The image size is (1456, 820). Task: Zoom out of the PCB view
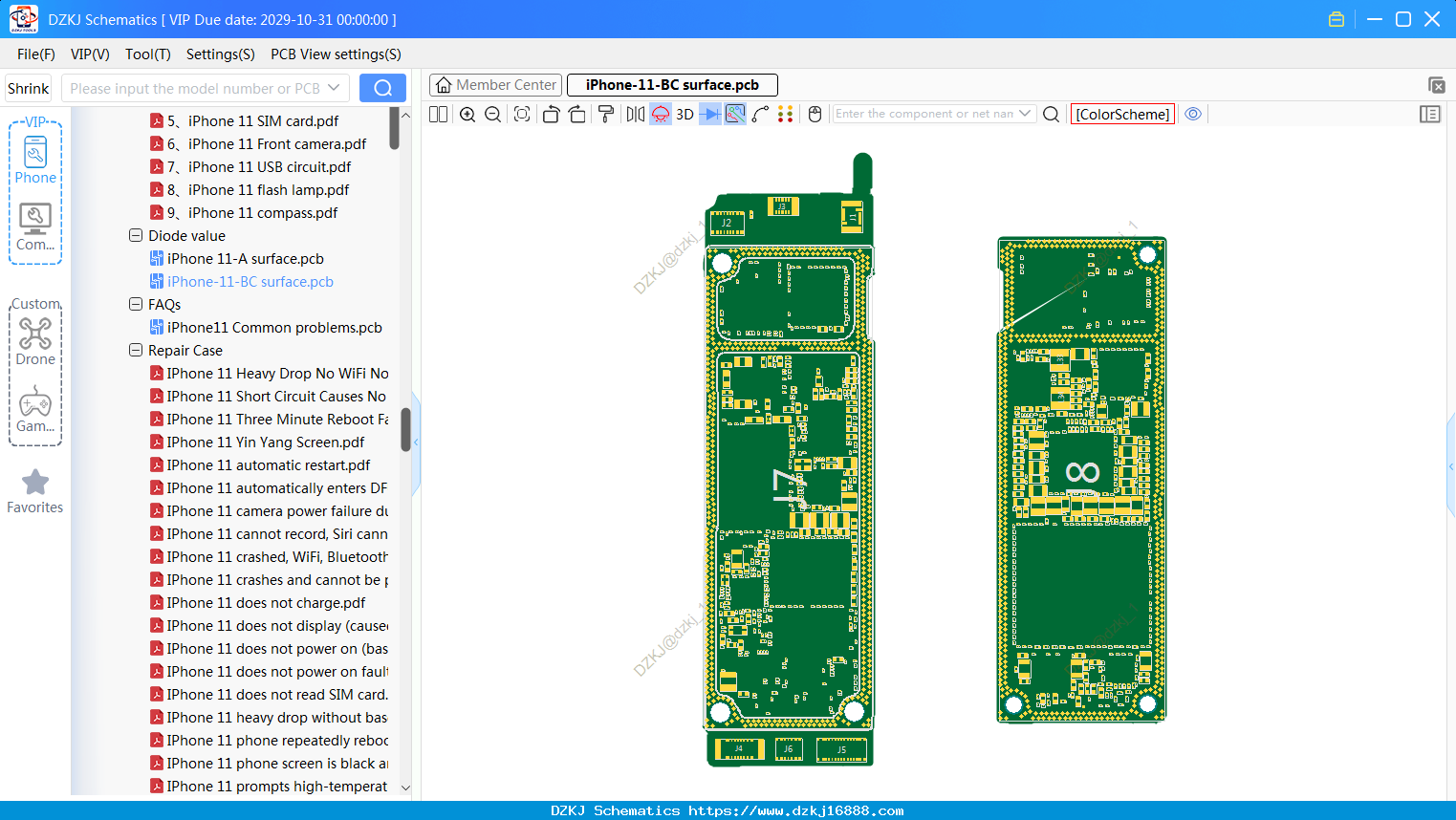[493, 114]
